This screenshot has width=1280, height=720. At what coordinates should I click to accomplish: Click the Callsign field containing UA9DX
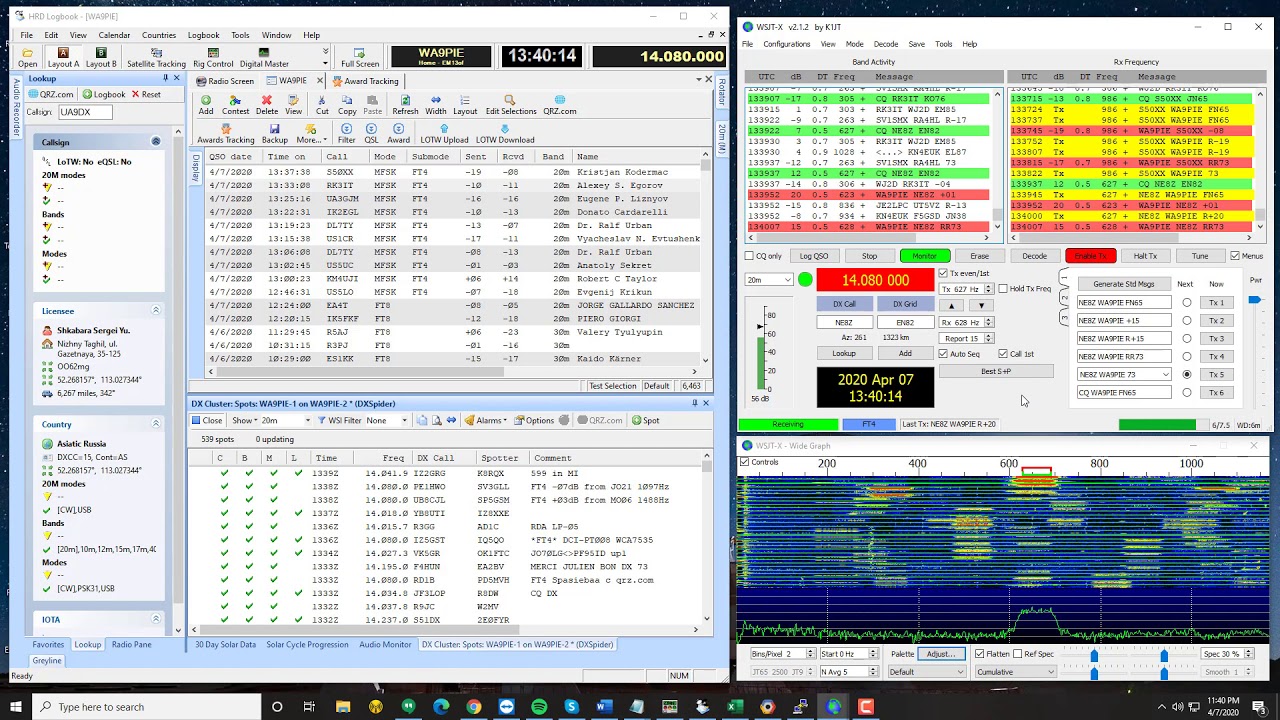(84, 112)
